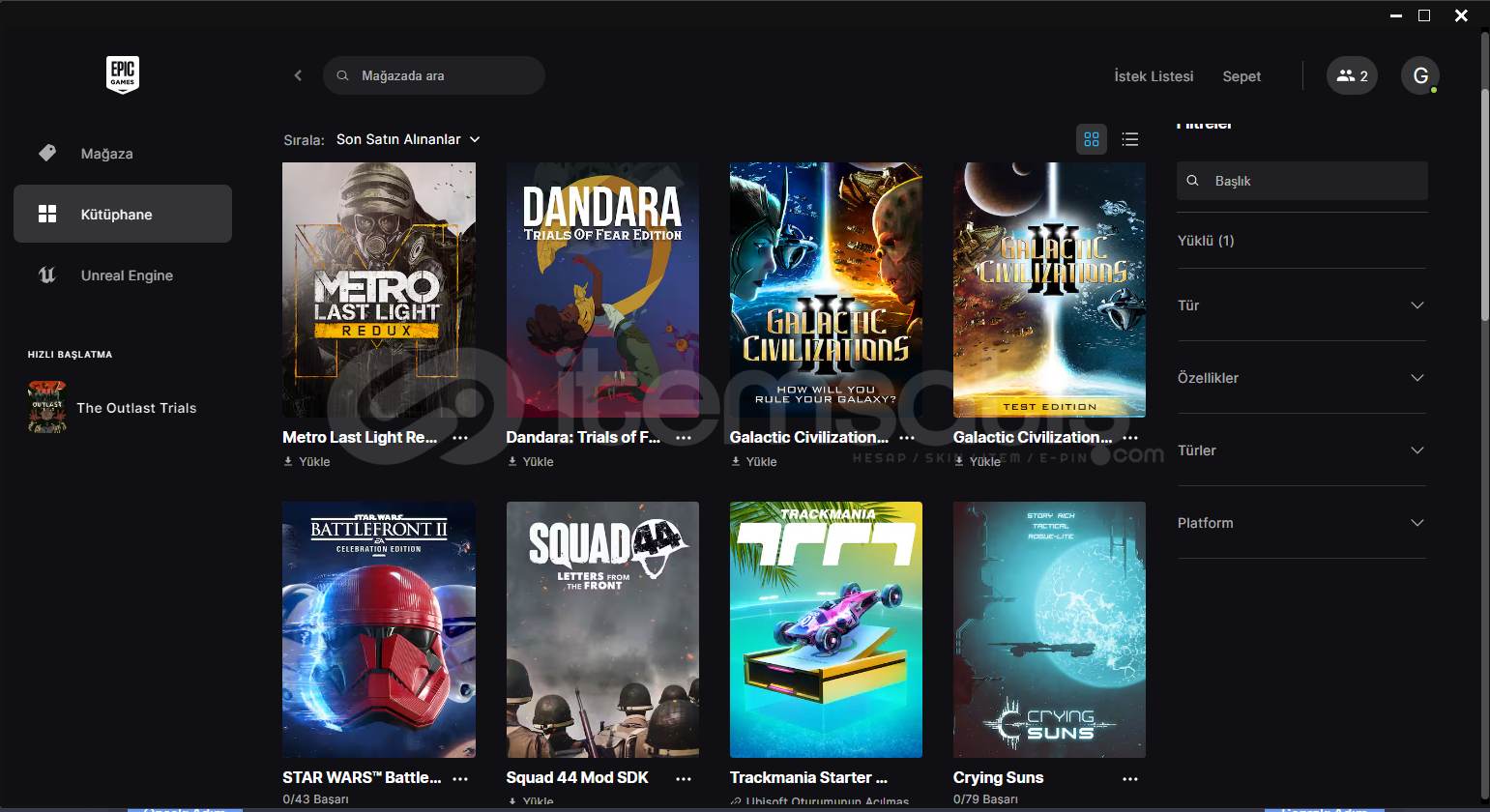
Task: Open Mağaza in the sidebar
Action: (106, 154)
